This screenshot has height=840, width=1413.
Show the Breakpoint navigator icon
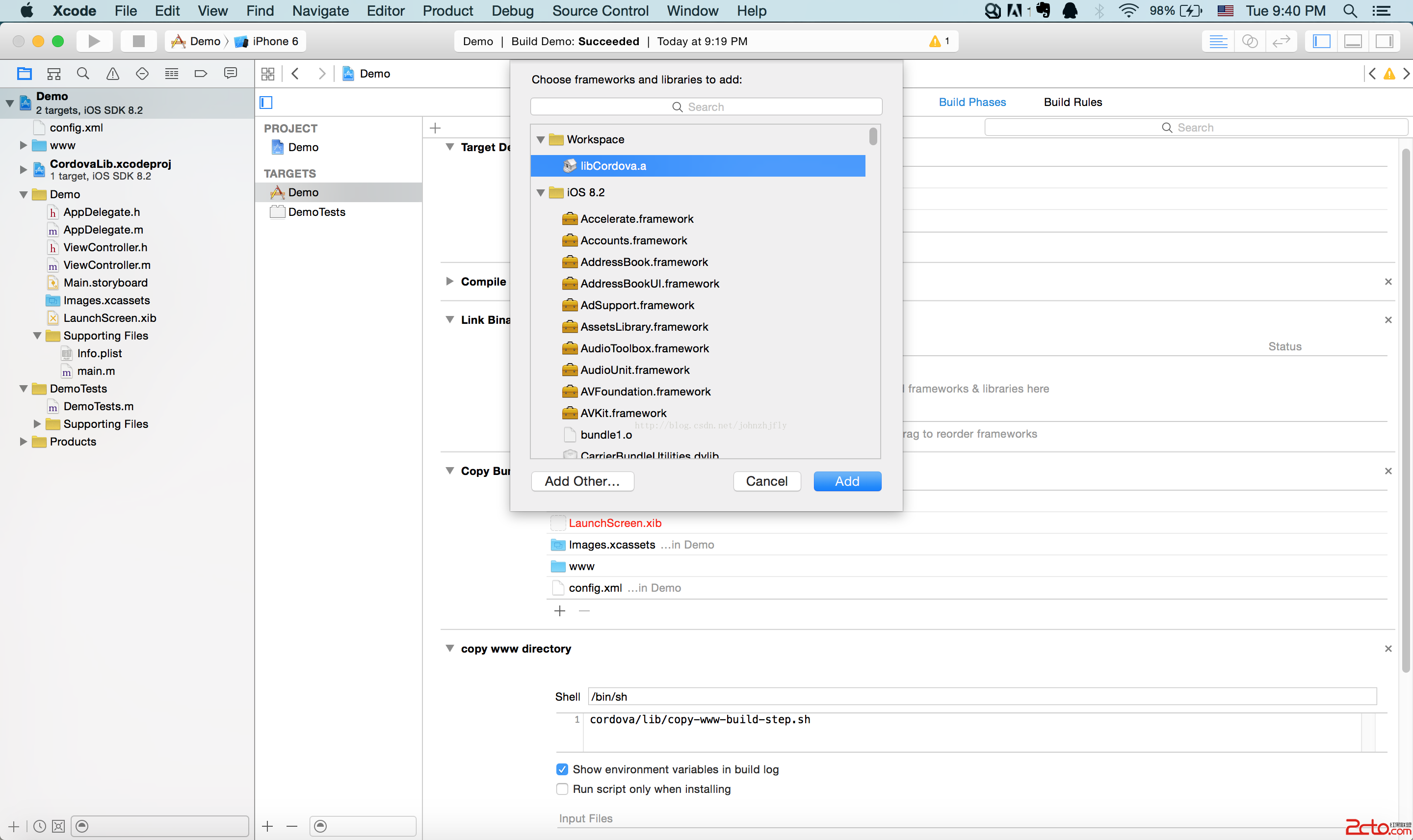pos(200,74)
